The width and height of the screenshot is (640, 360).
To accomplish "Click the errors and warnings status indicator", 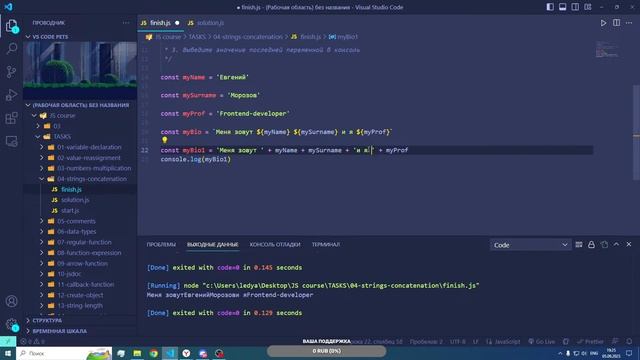I will point(33,341).
